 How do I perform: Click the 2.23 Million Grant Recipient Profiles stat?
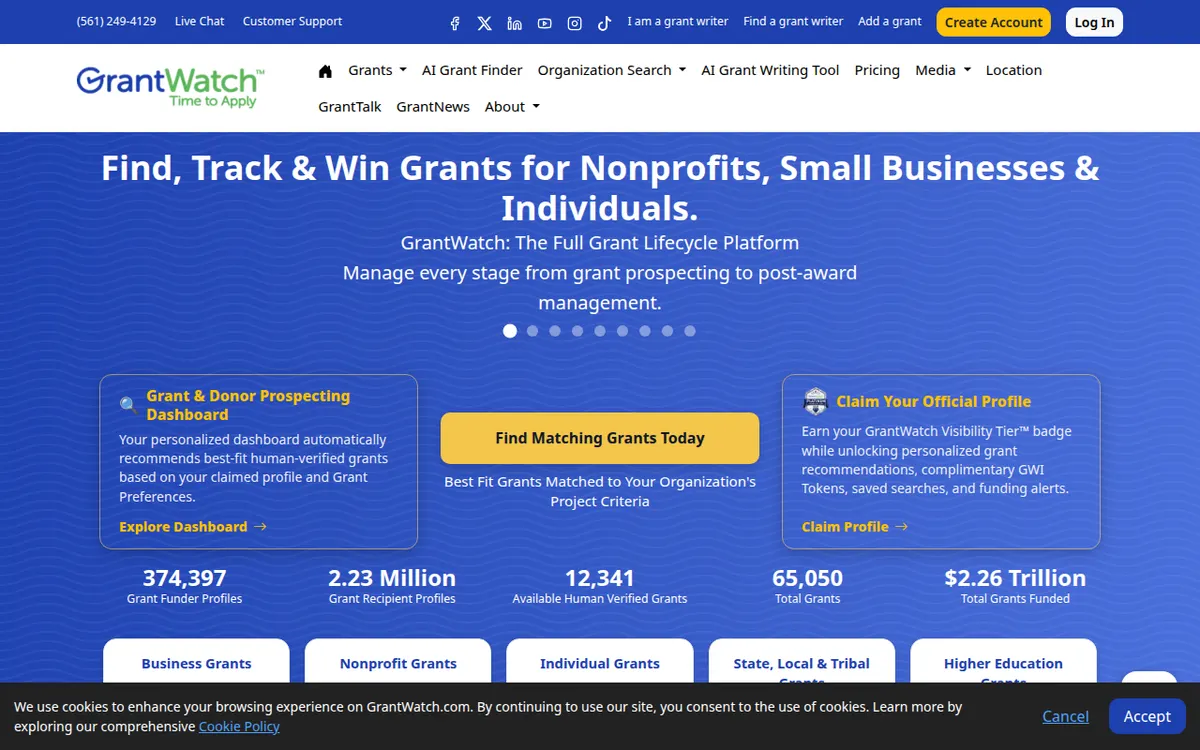point(392,586)
